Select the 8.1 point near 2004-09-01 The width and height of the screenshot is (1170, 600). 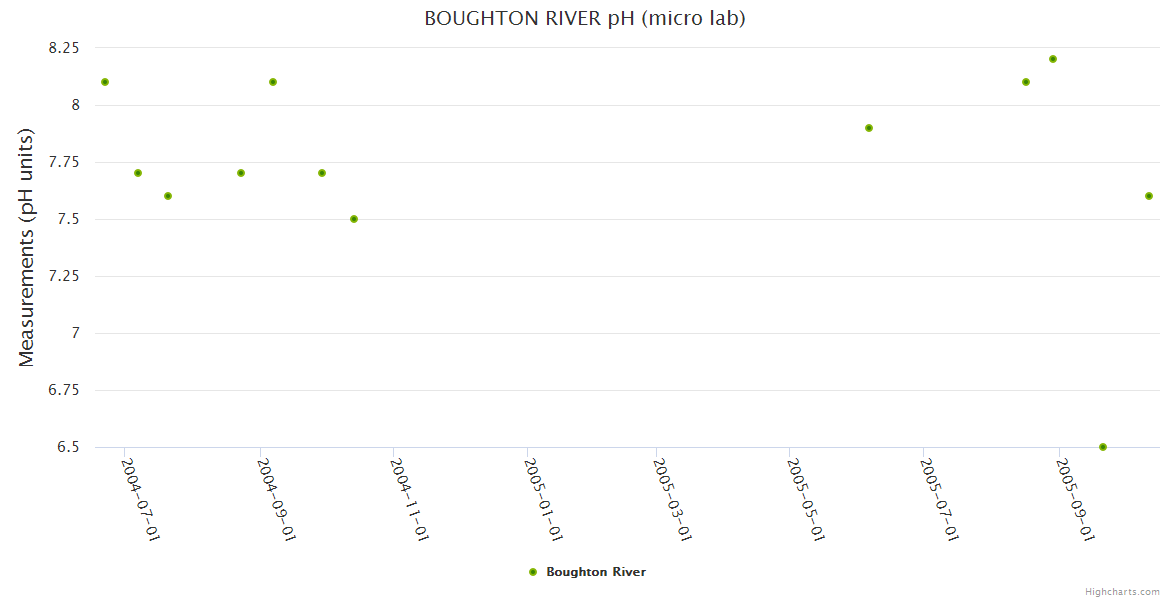pyautogui.click(x=273, y=82)
